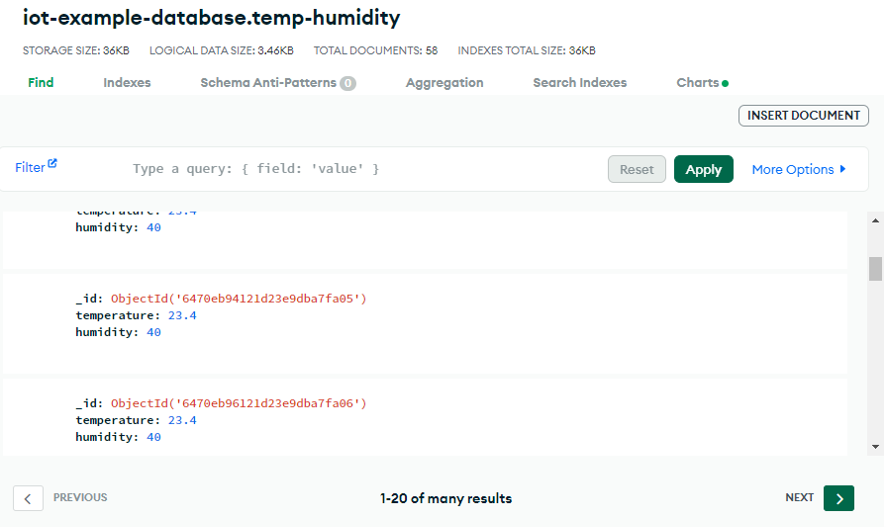886x527 pixels.
Task: Click scrollbar up arrow
Action: click(x=875, y=221)
